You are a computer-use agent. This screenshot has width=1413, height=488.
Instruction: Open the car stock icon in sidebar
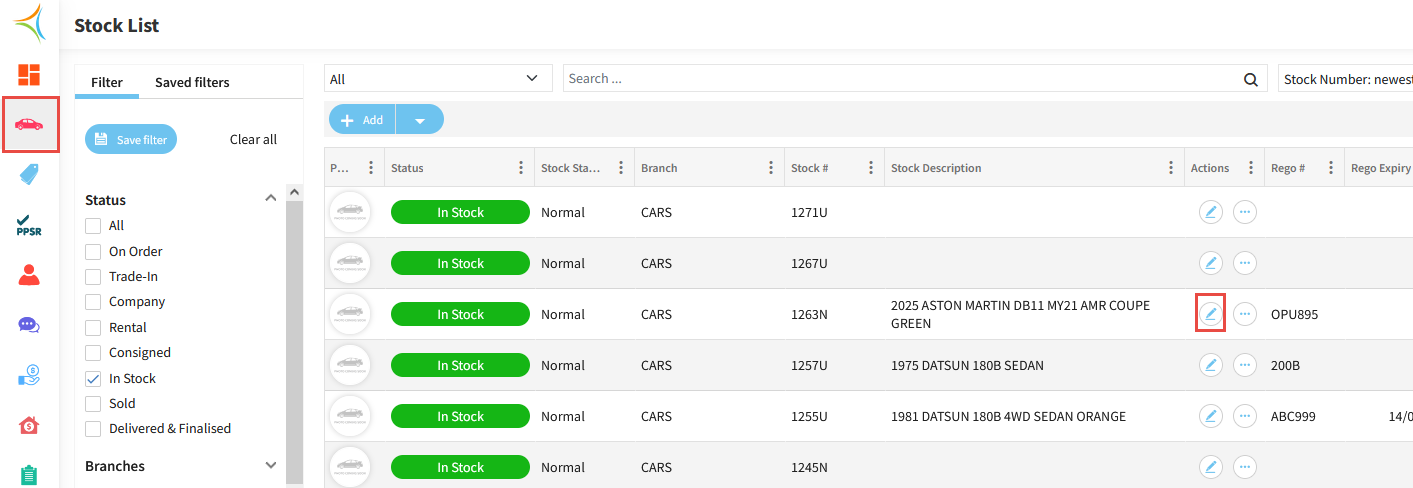tap(30, 125)
